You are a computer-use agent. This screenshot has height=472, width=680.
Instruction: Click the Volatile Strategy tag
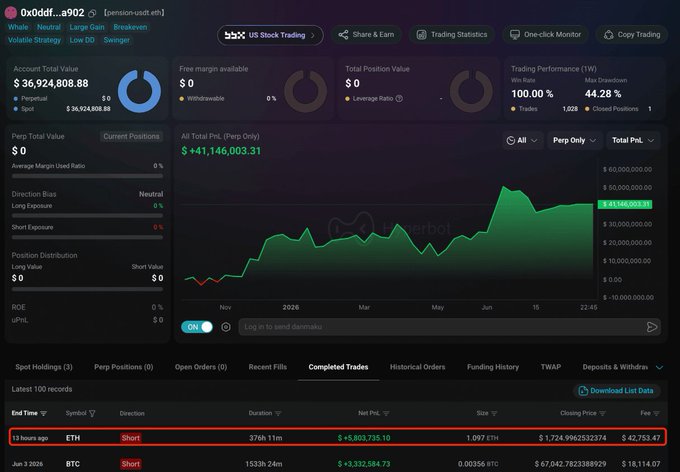coord(34,40)
